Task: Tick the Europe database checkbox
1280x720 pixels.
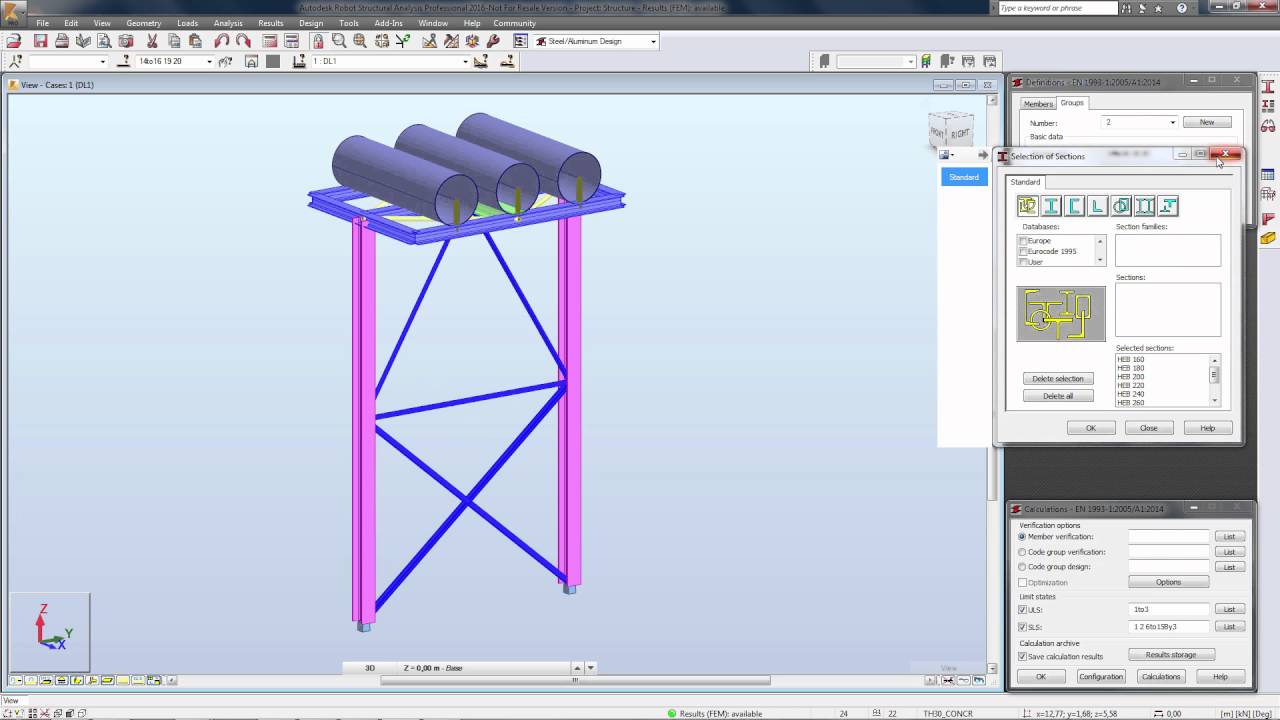Action: click(x=1023, y=241)
